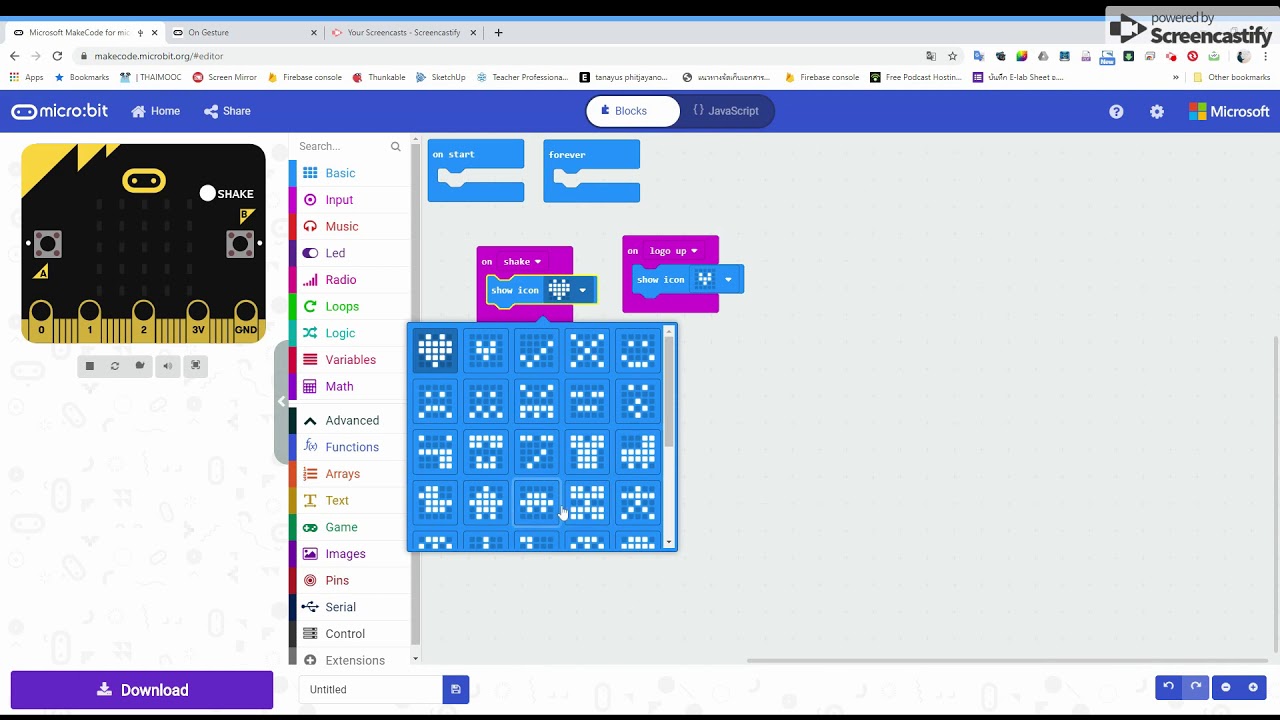This screenshot has height=720, width=1280.
Task: Trigger the SHAKE gesture button on simulator
Action: click(207, 193)
